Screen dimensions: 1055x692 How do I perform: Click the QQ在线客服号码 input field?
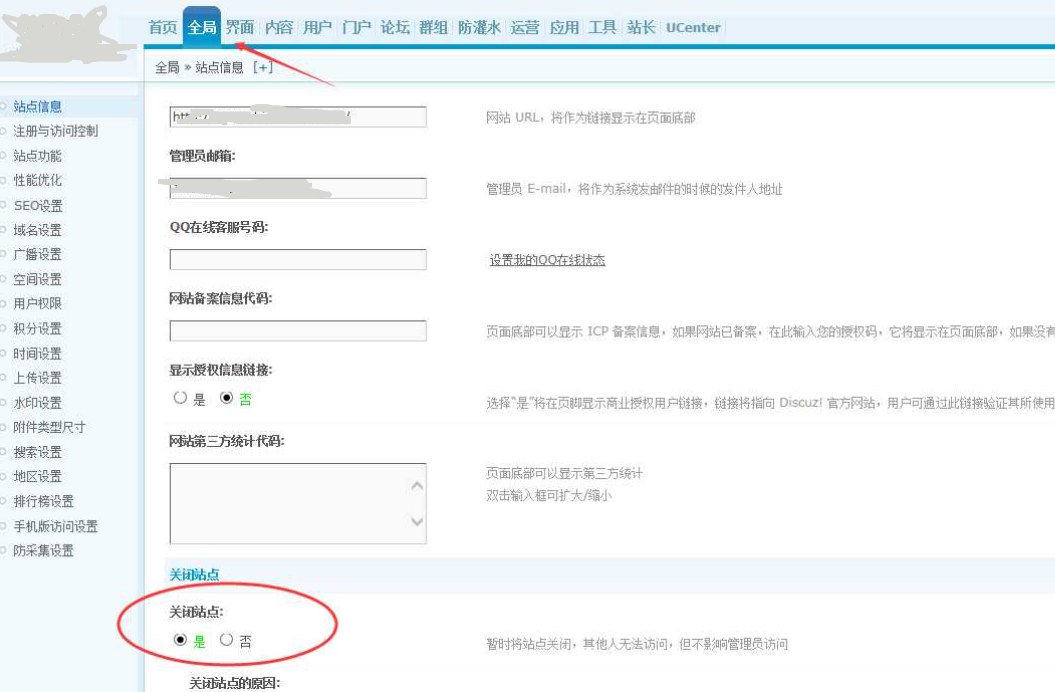298,260
